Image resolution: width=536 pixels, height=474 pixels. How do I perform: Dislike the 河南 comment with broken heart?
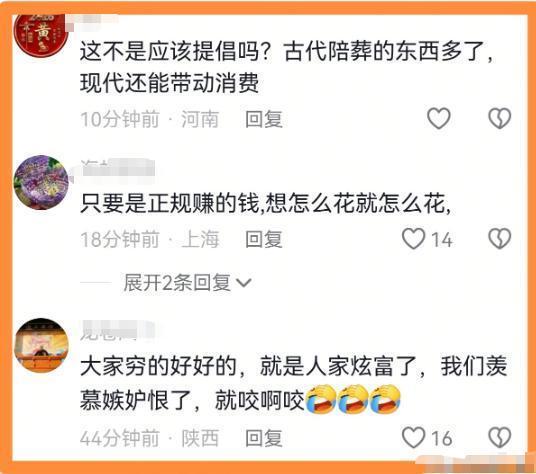(499, 118)
